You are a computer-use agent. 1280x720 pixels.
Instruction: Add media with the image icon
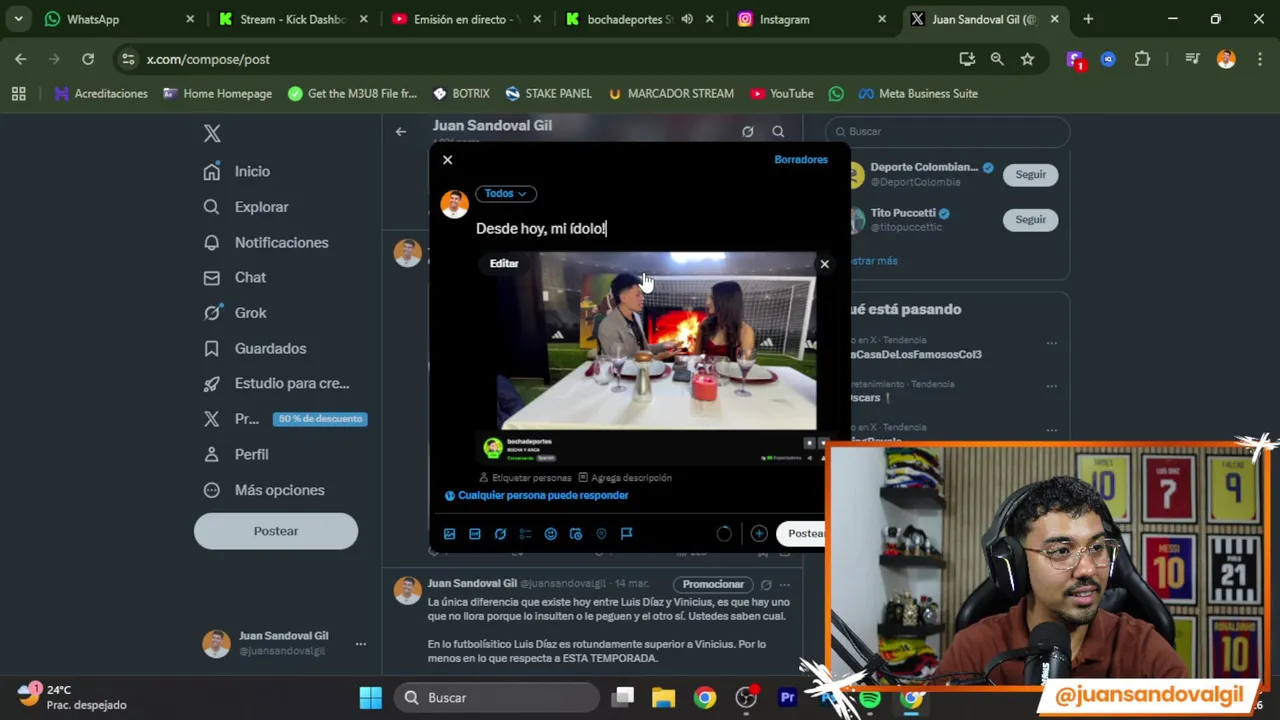click(x=449, y=534)
